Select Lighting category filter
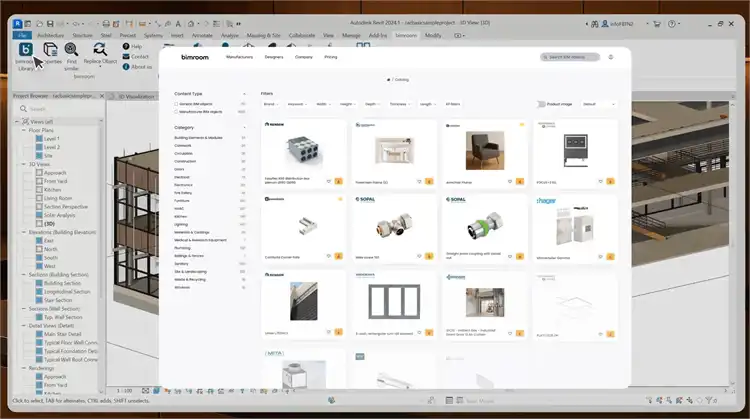 (181, 224)
